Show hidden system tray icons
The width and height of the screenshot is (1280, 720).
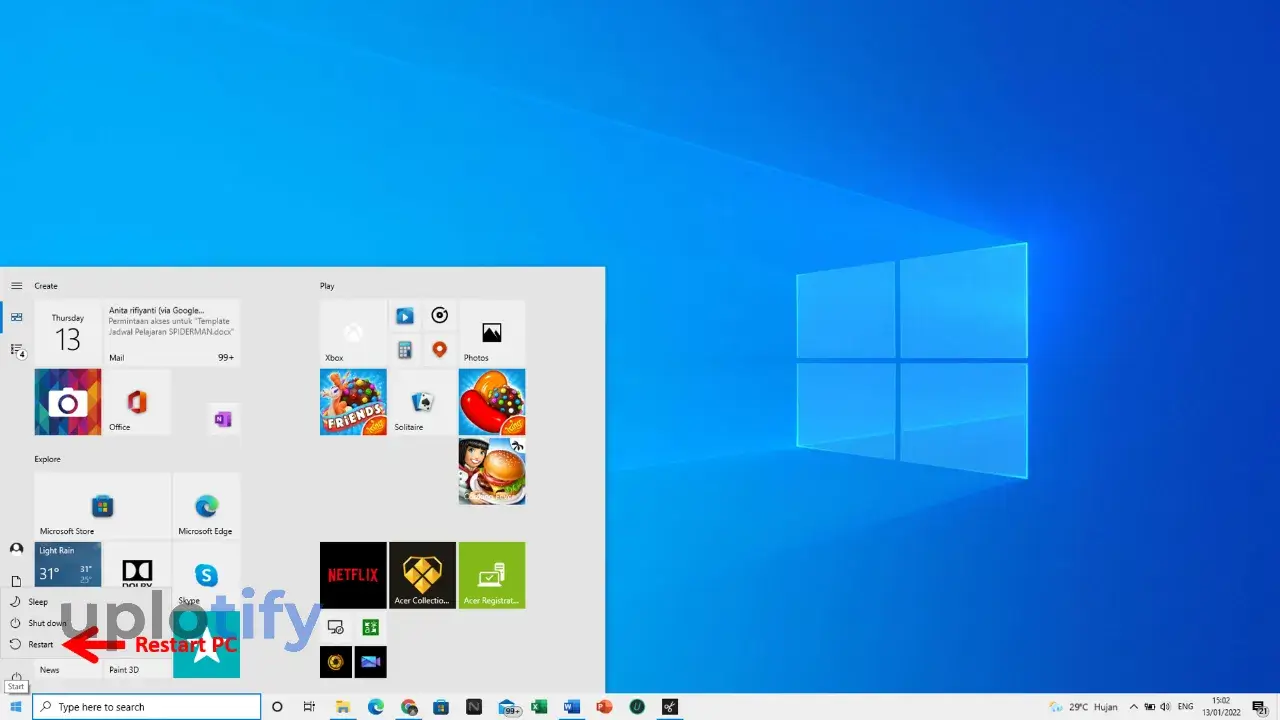click(x=1133, y=707)
